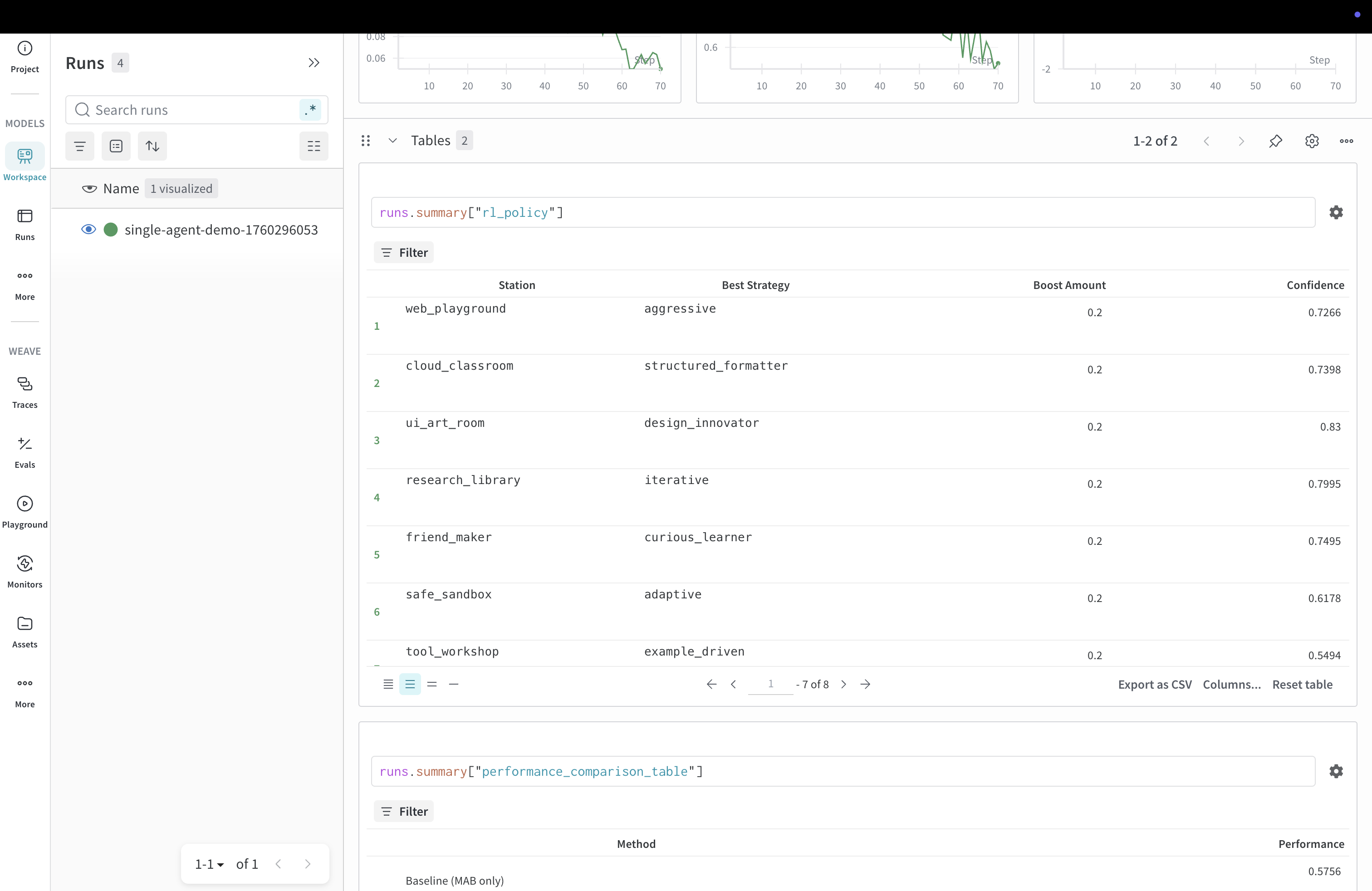Toggle regex search in runs search
The image size is (1372, 891).
[310, 109]
